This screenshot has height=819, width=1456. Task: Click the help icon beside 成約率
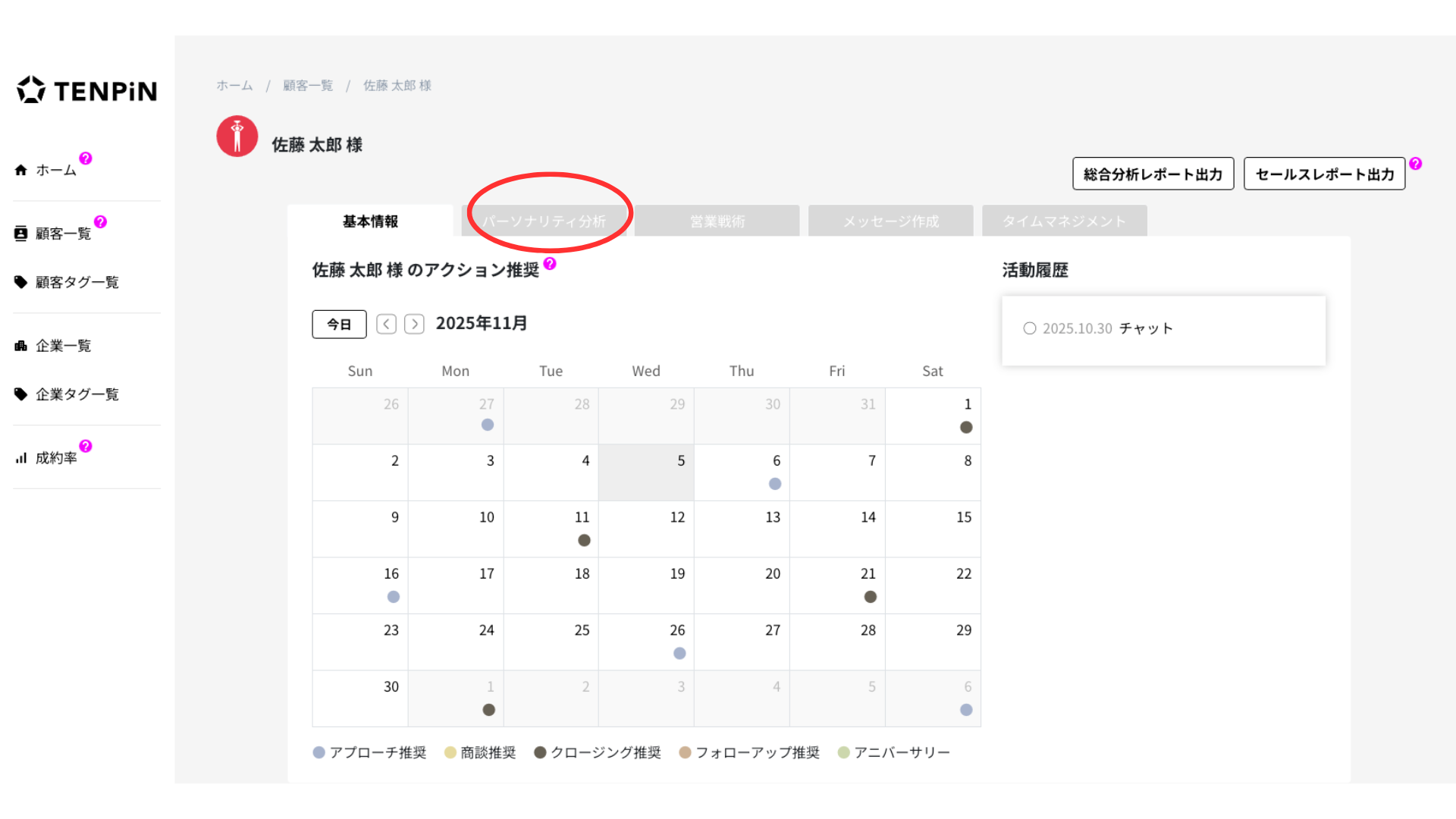tap(86, 446)
